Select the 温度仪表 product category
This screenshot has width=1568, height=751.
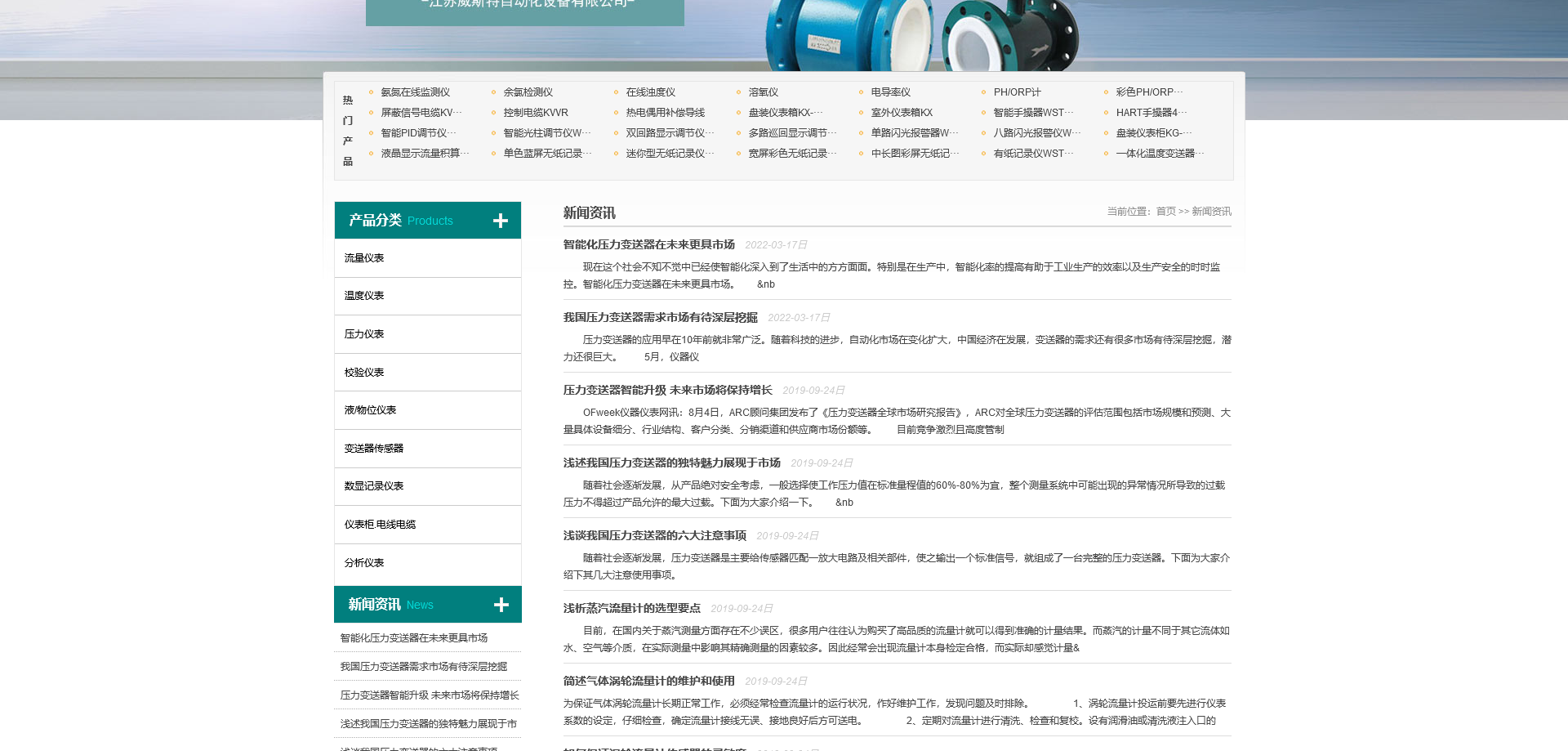363,295
